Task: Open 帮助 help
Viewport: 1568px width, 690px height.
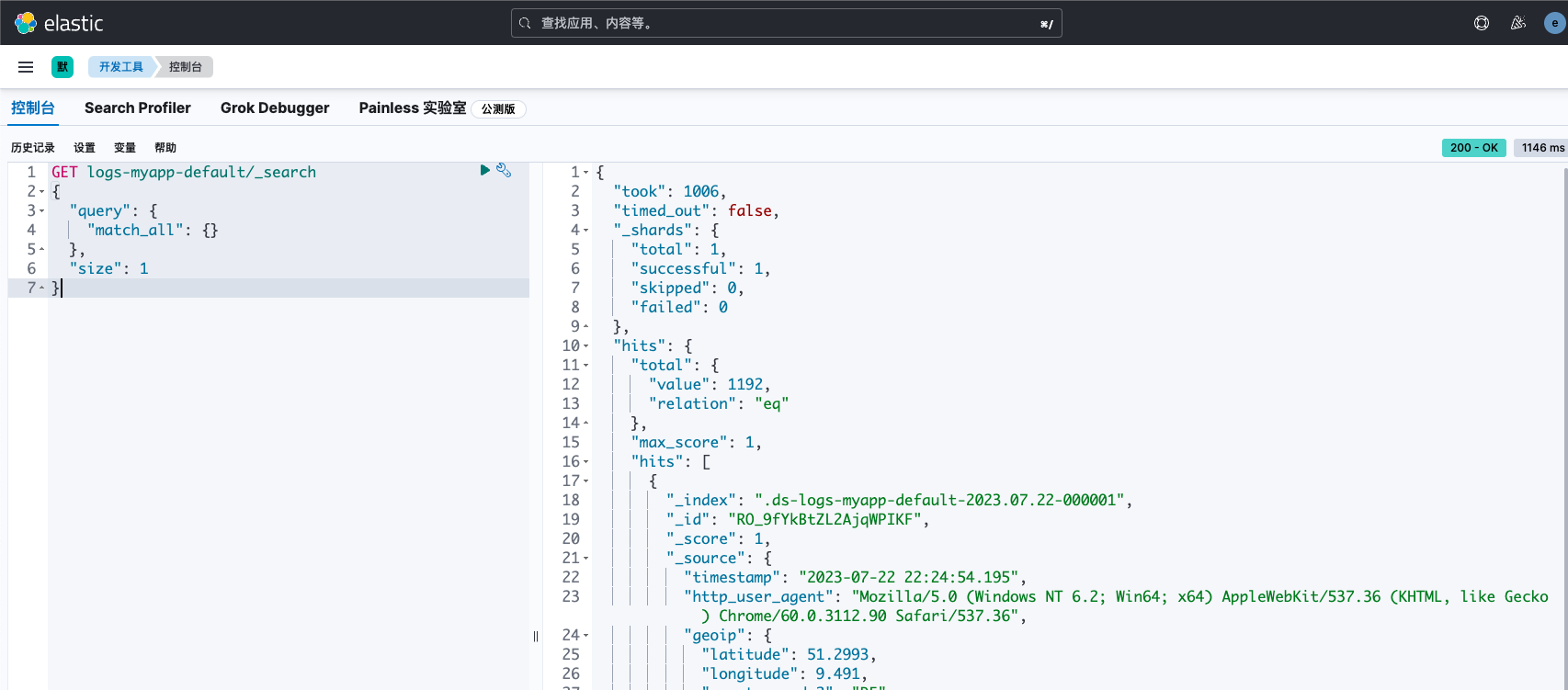Action: click(165, 148)
